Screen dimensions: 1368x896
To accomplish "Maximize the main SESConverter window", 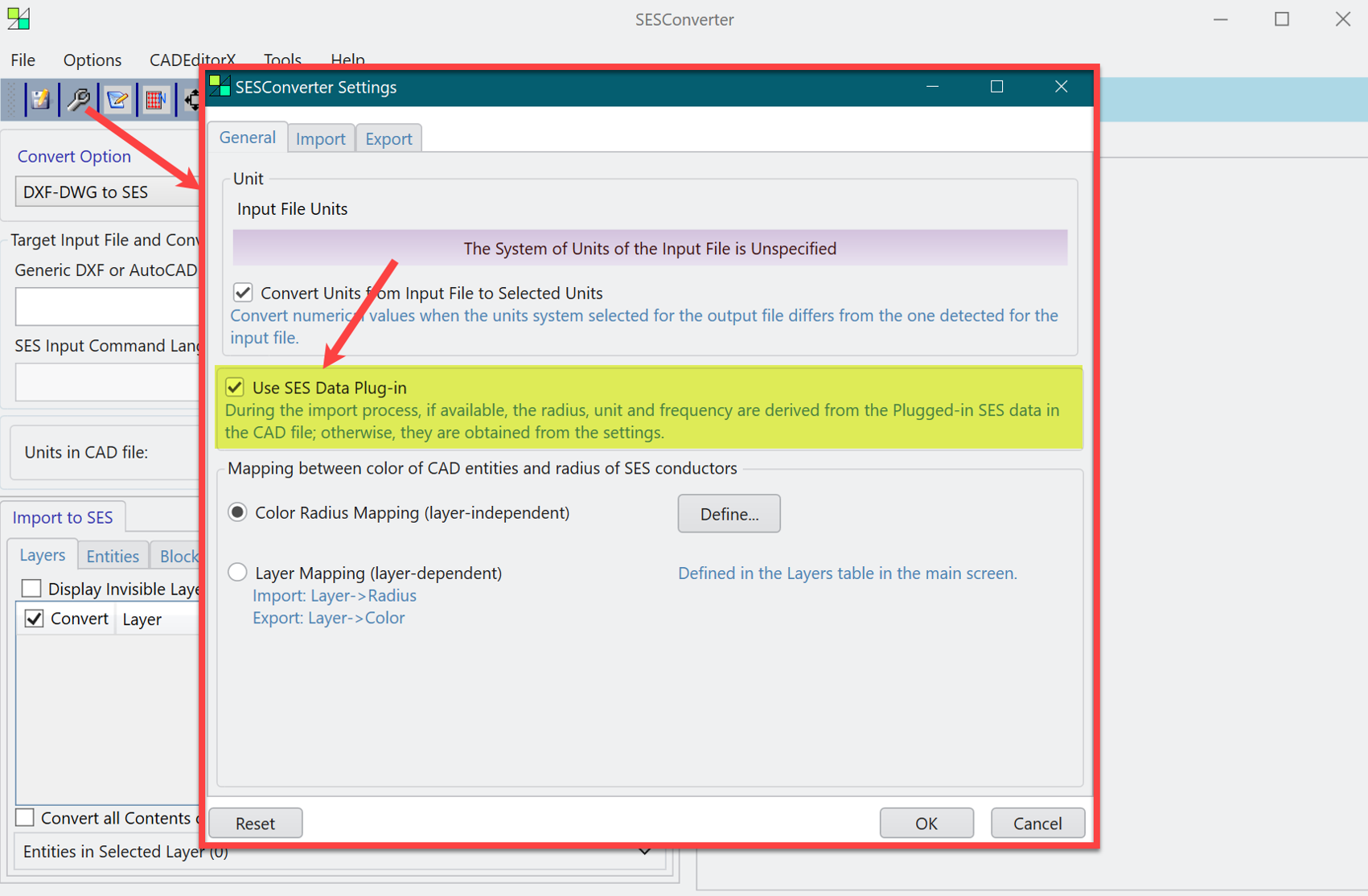I will [x=1282, y=19].
